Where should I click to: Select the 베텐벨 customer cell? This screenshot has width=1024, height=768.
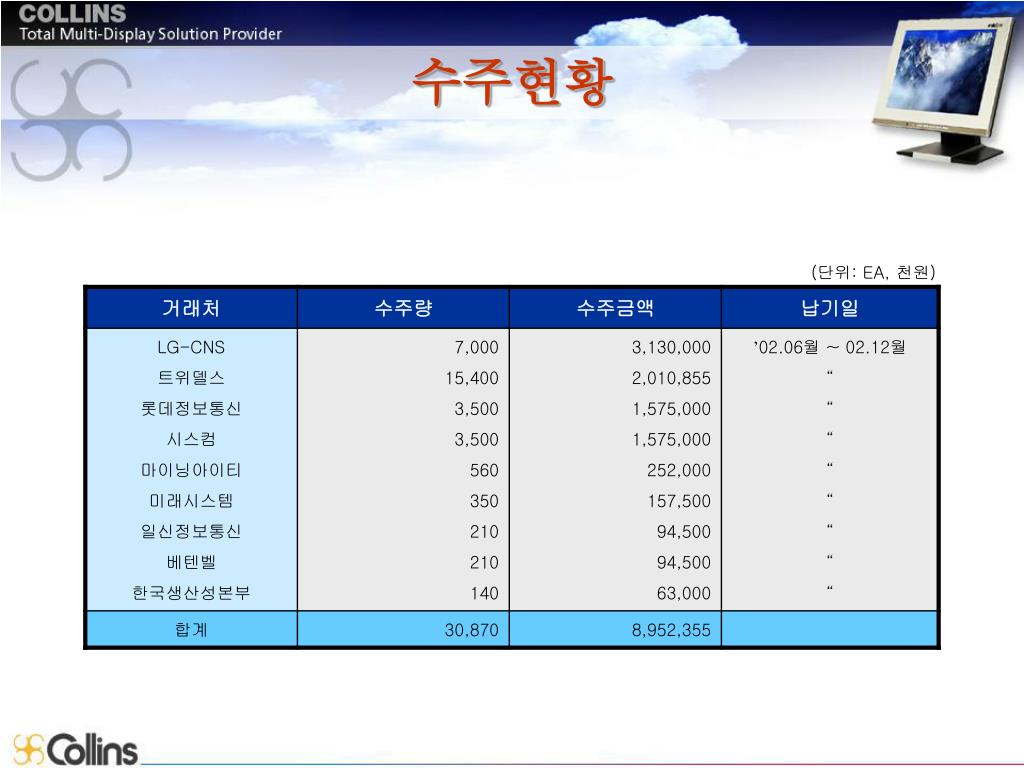point(191,562)
